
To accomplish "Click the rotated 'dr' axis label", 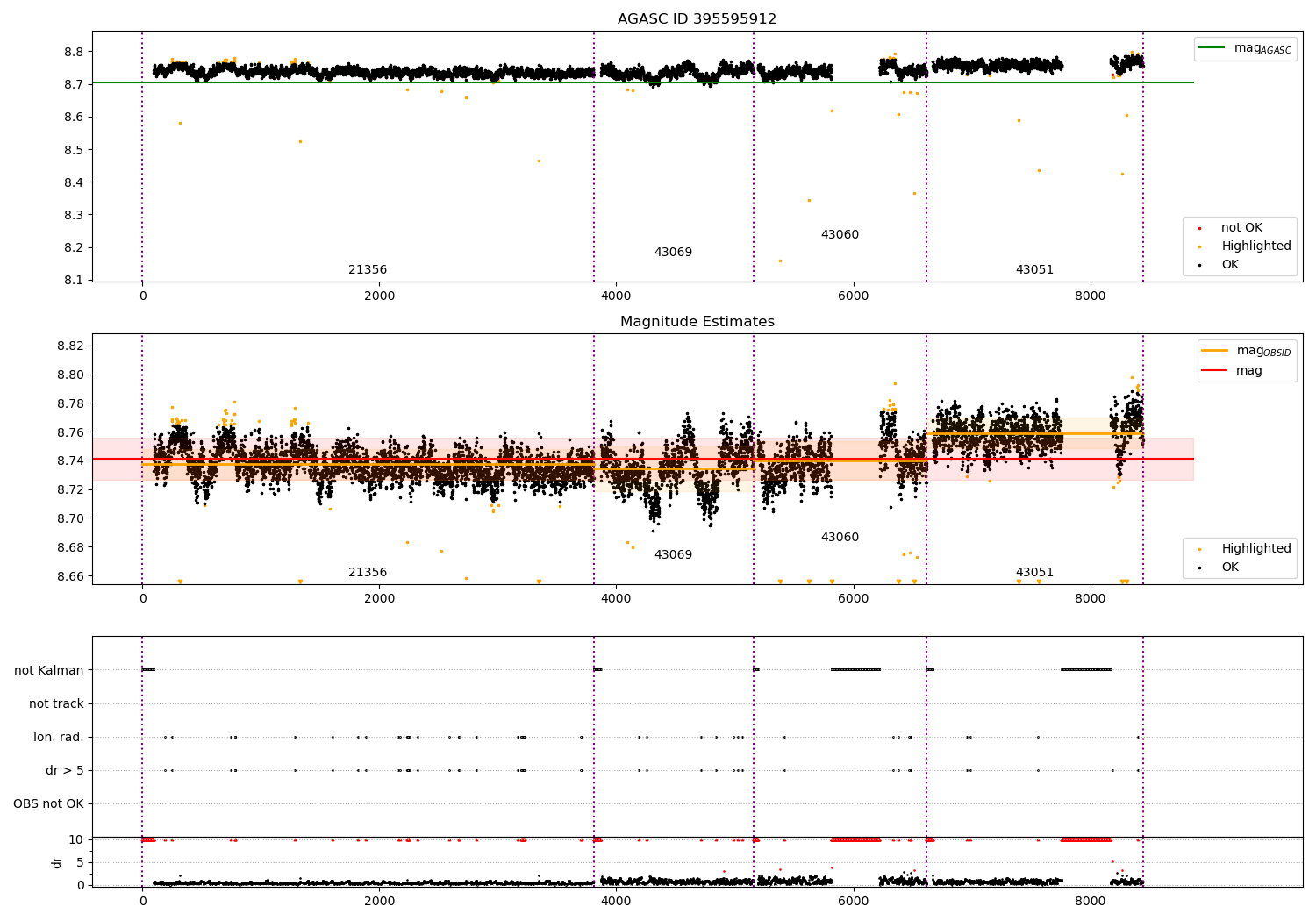I will point(57,862).
